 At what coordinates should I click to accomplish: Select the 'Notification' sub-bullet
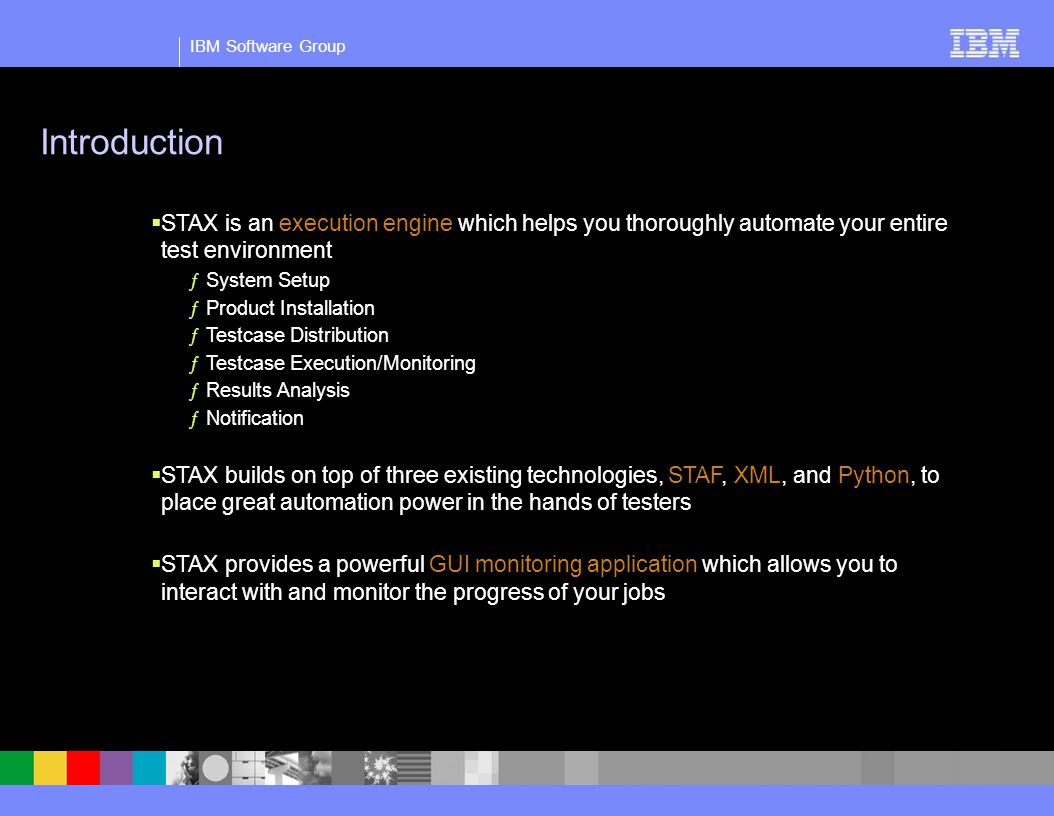point(254,418)
